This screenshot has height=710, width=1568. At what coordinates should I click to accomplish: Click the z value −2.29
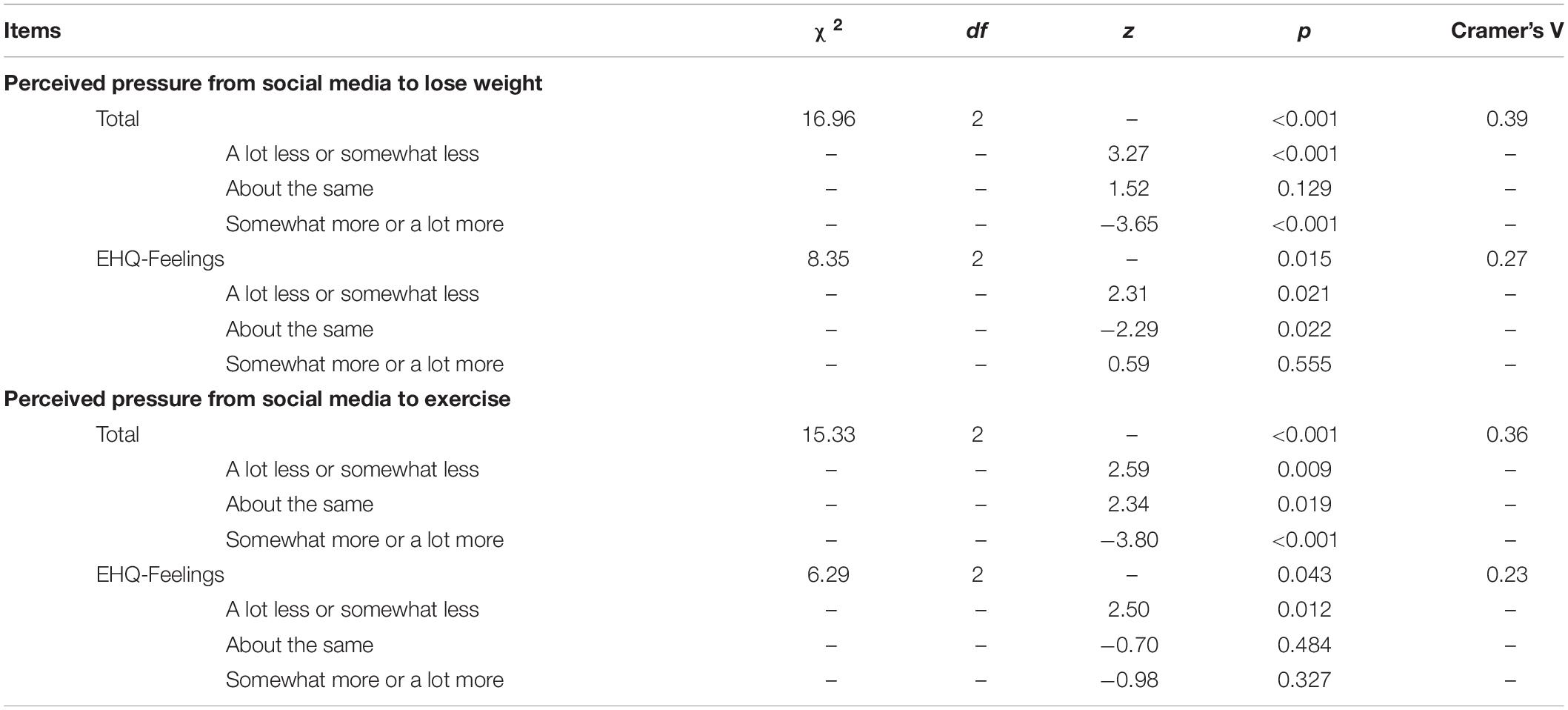pyautogui.click(x=1129, y=329)
